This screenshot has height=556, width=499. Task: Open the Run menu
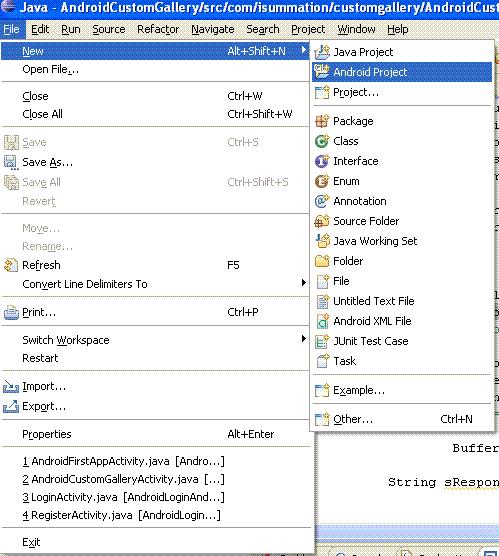tap(71, 29)
